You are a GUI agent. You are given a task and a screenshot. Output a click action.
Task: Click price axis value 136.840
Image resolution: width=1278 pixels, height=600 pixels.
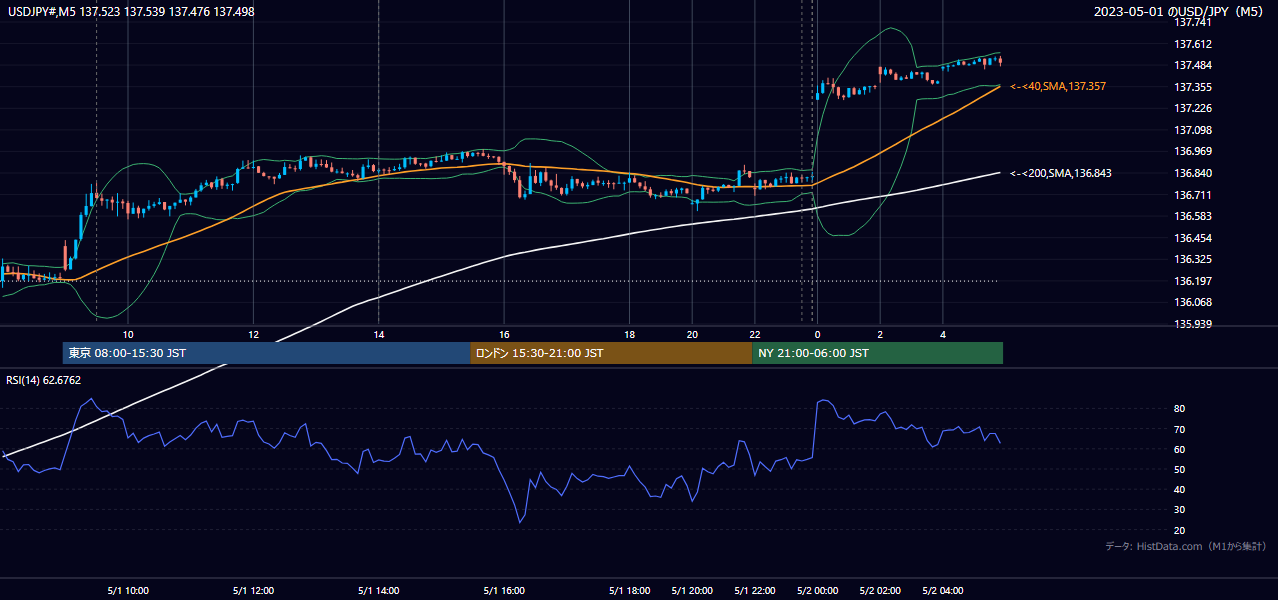coord(1192,173)
